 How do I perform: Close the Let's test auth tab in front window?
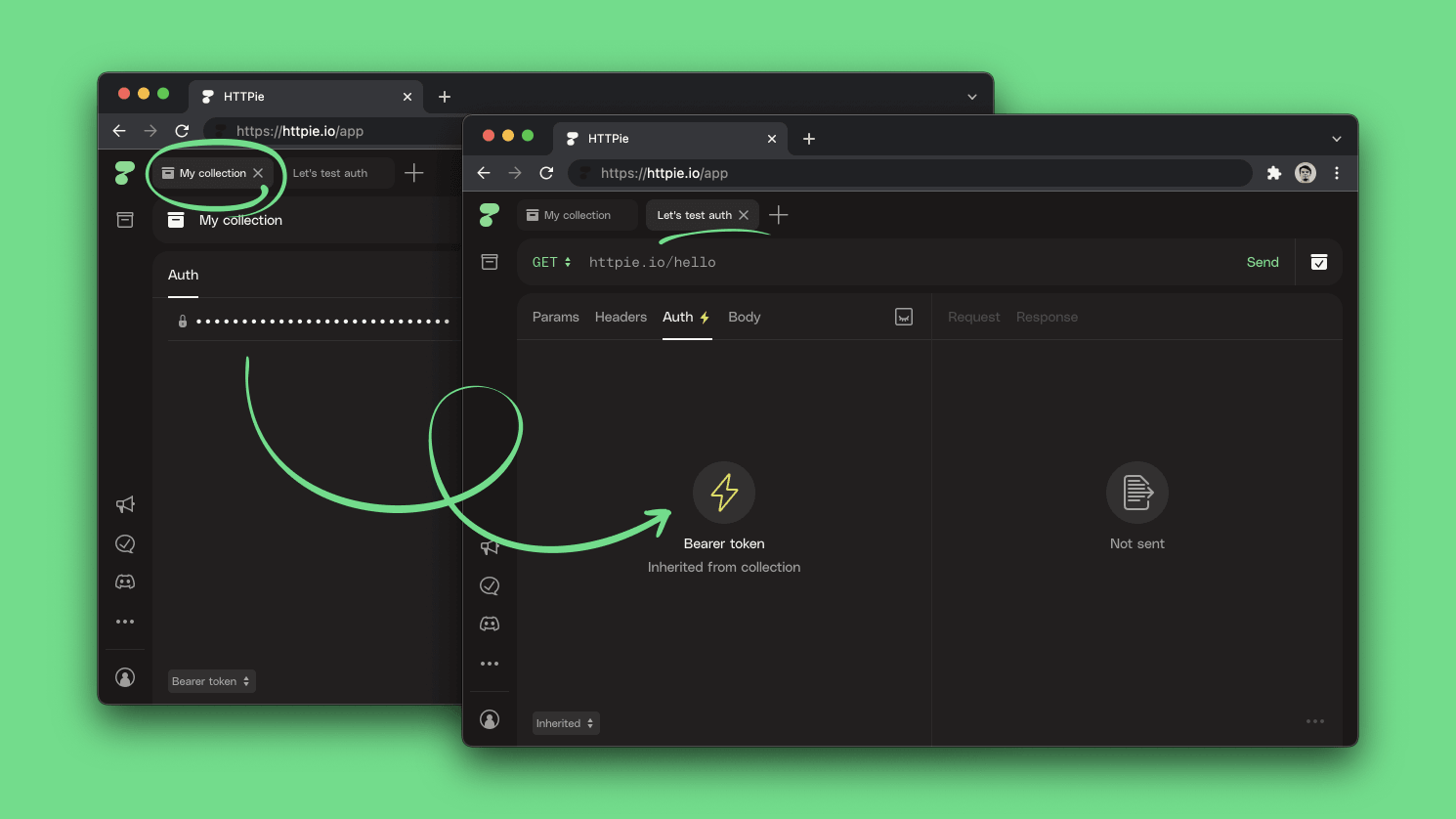744,215
